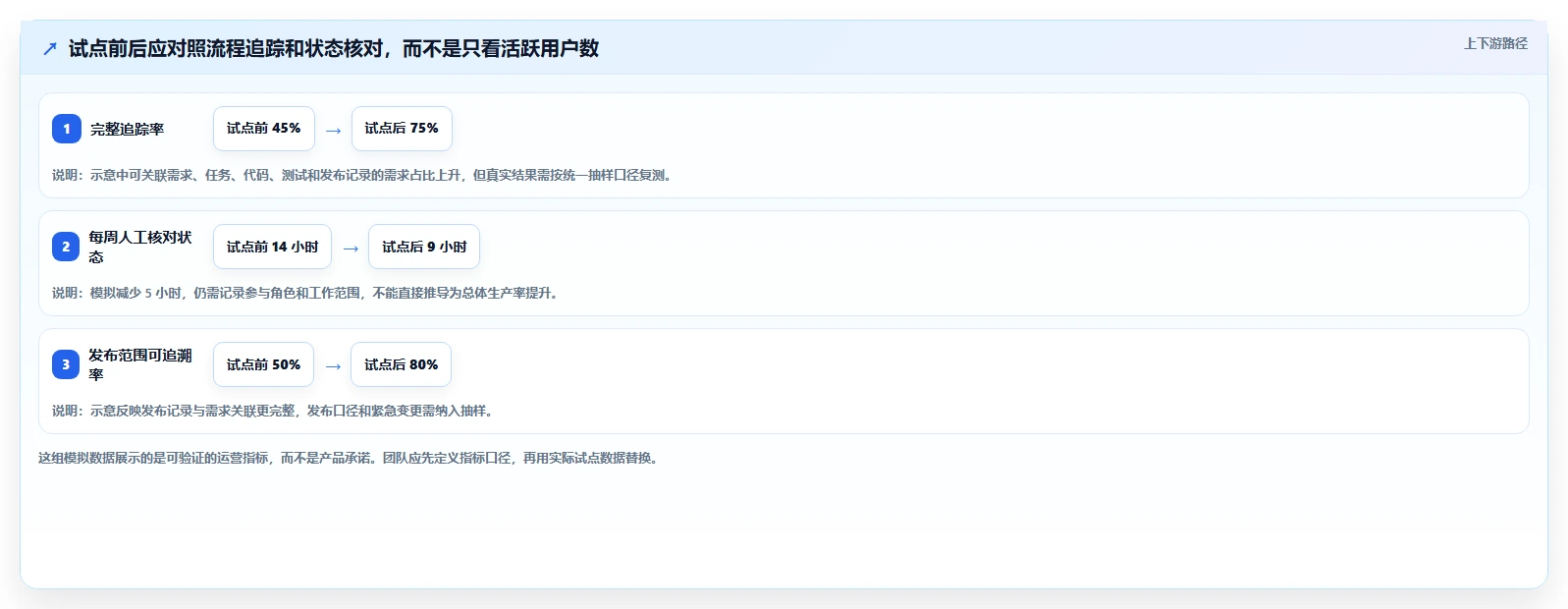Click the note starting 说明:示意反映发布记录

273,411
